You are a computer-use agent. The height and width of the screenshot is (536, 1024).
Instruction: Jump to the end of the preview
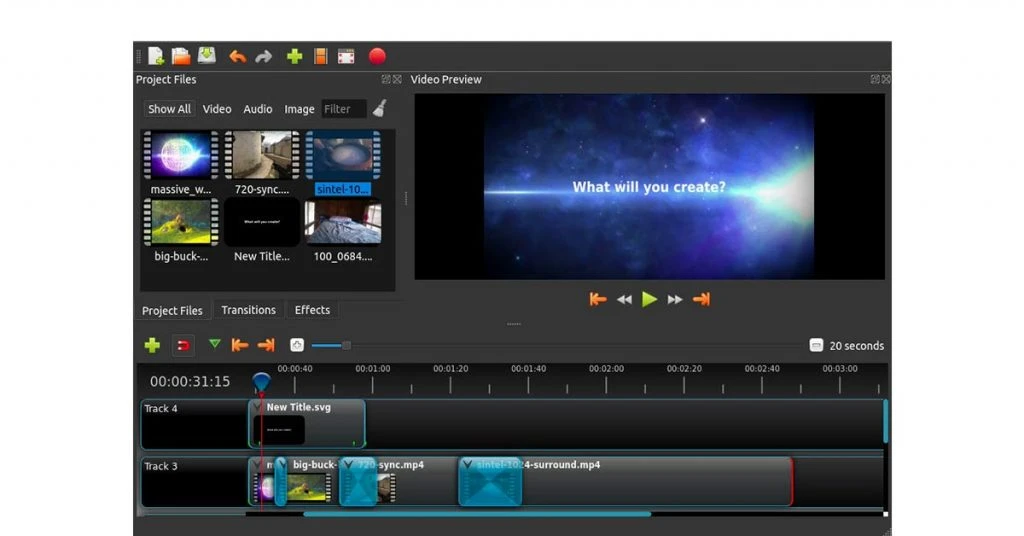[x=701, y=300]
